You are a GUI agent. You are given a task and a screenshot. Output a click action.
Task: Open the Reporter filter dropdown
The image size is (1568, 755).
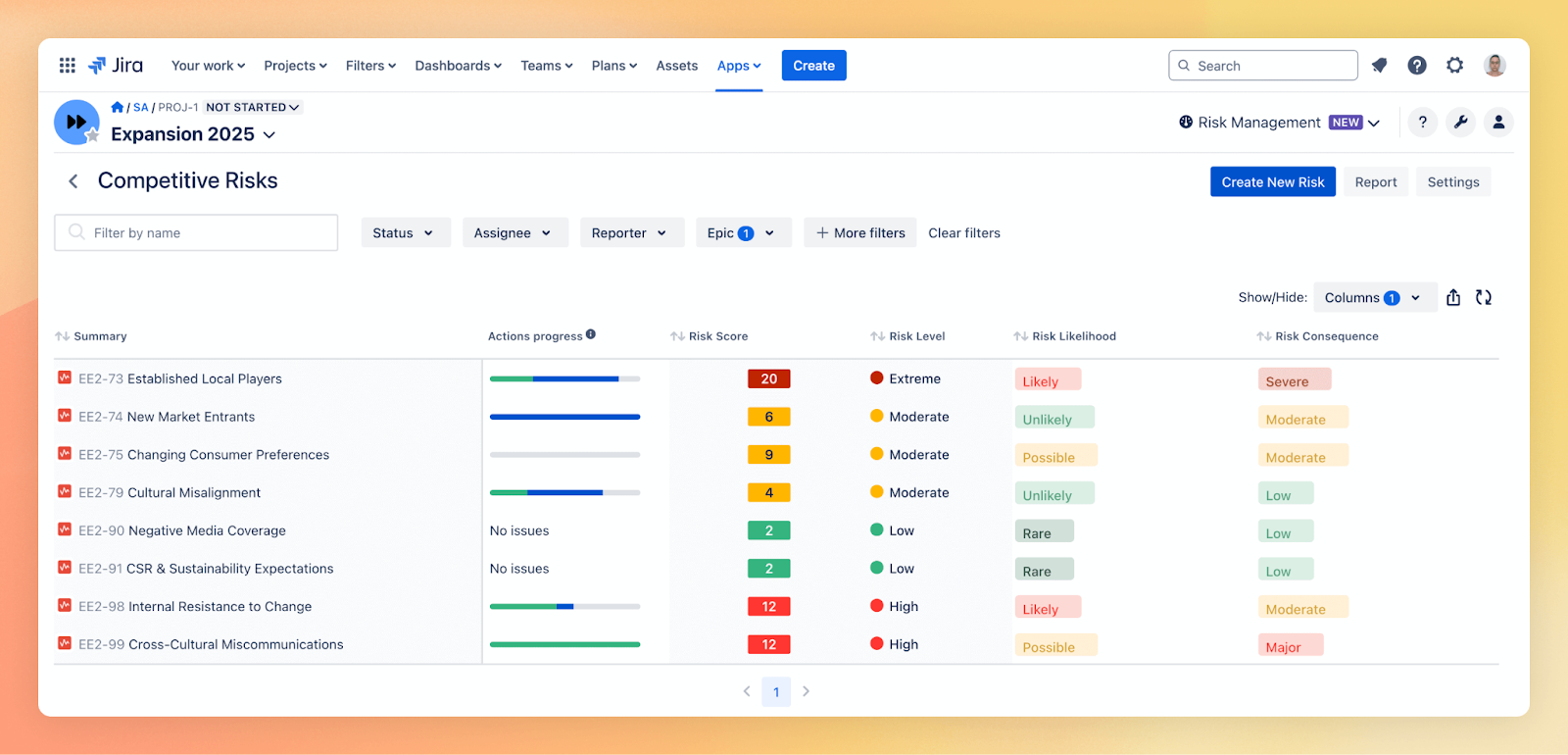632,232
